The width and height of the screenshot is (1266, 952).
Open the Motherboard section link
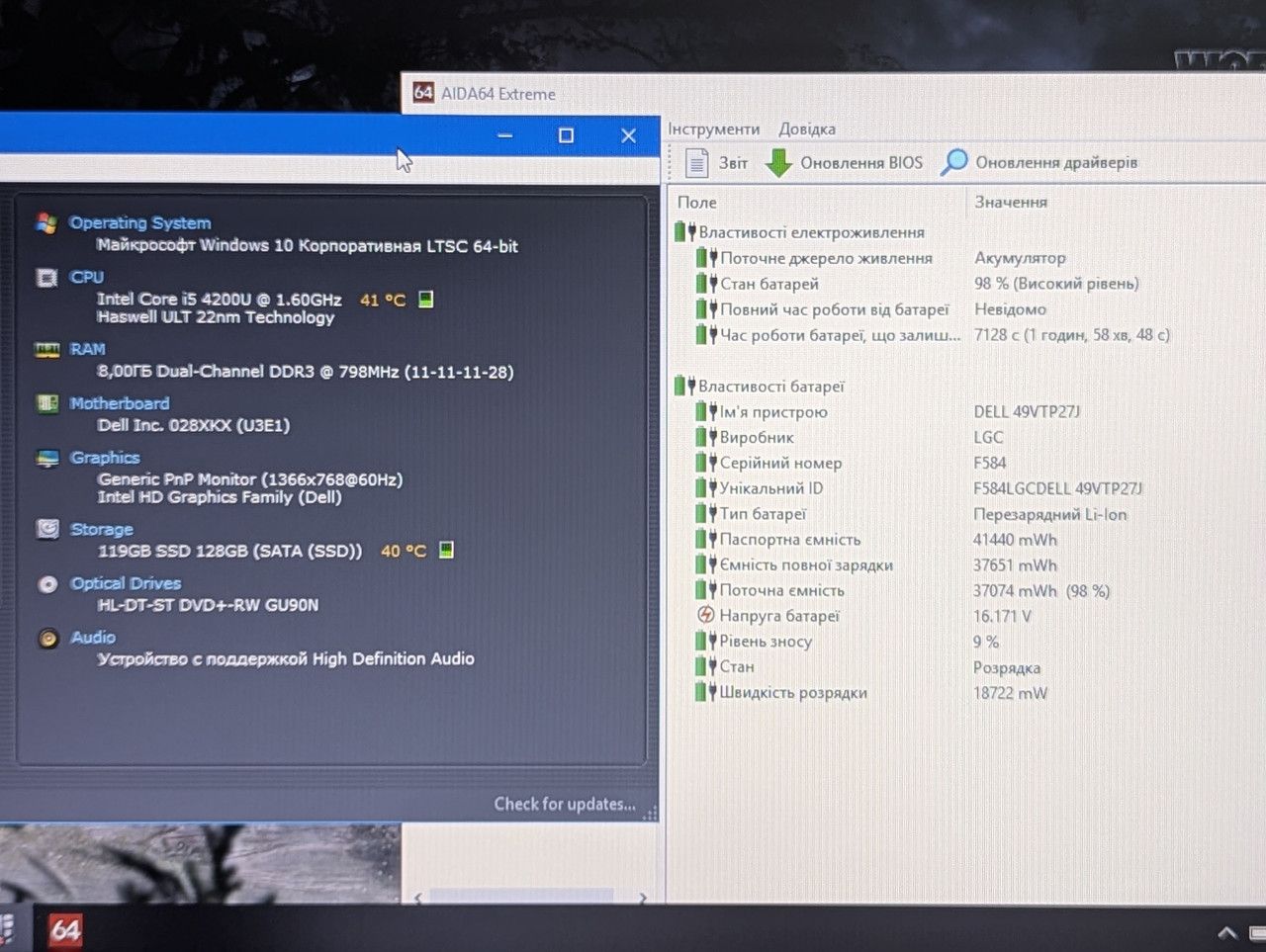(120, 403)
